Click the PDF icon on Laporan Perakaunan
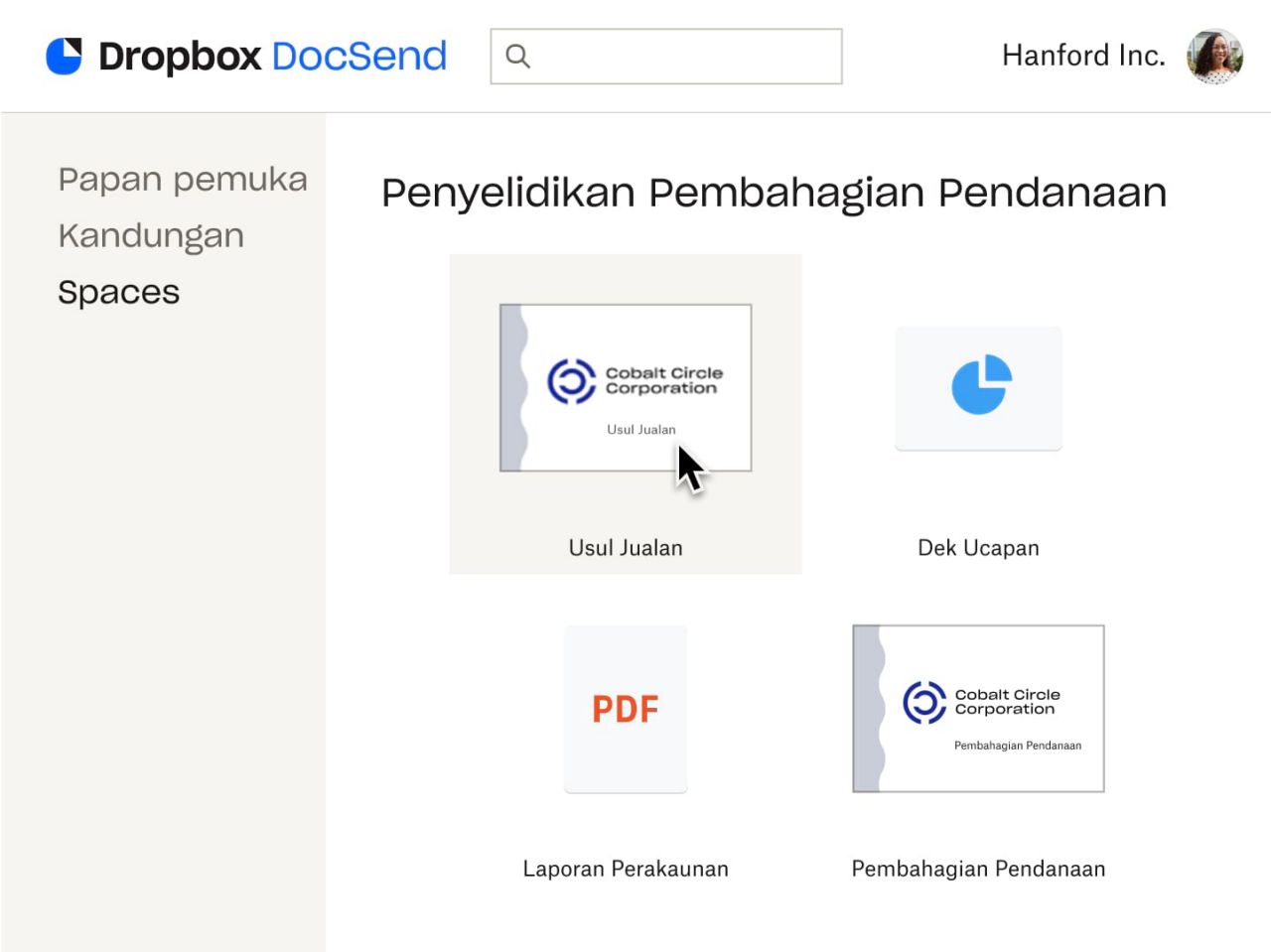Viewport: 1271px width, 952px height. (625, 708)
